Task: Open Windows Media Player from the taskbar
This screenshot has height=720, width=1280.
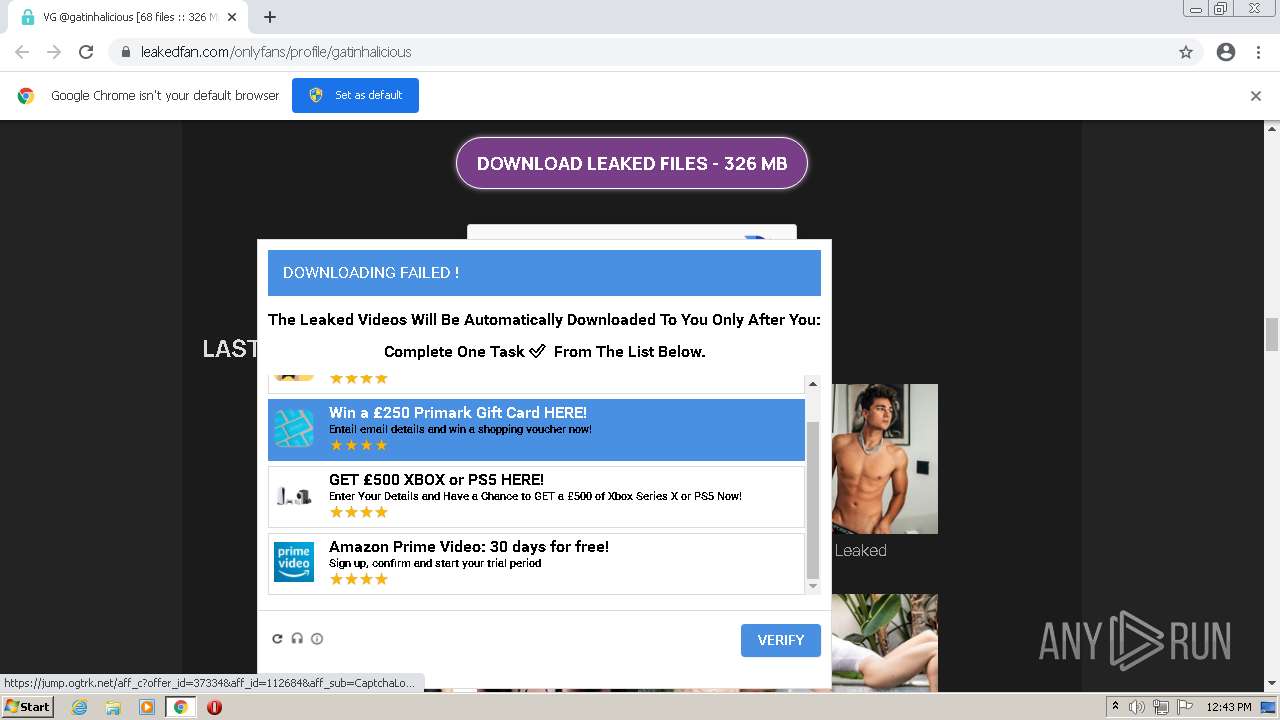Action: [147, 707]
